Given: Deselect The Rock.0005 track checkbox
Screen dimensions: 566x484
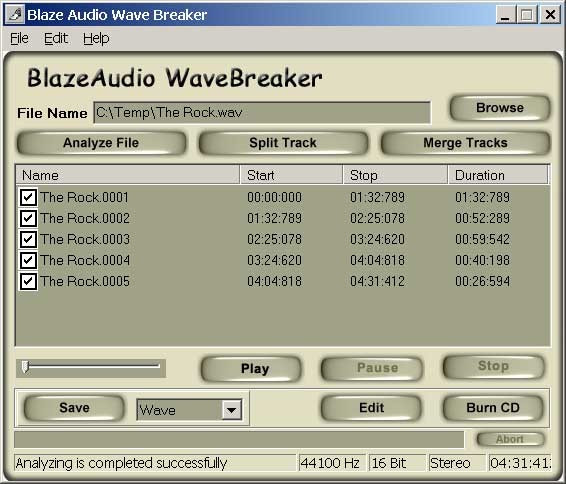Looking at the screenshot, I should pos(28,282).
